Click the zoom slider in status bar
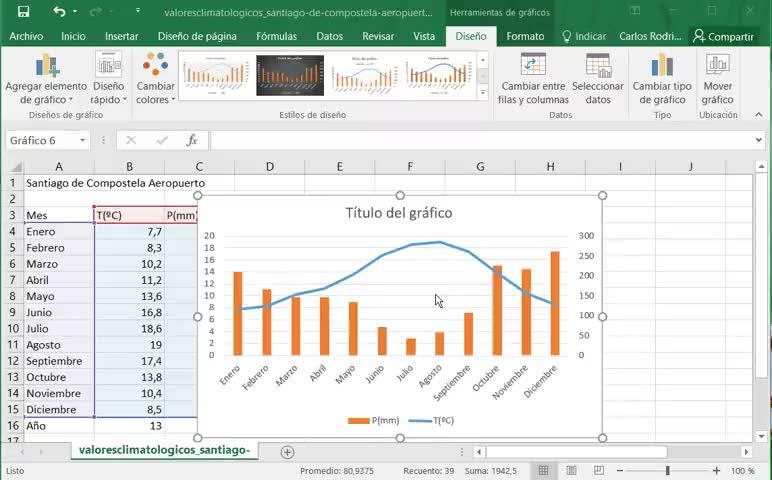 (x=667, y=470)
